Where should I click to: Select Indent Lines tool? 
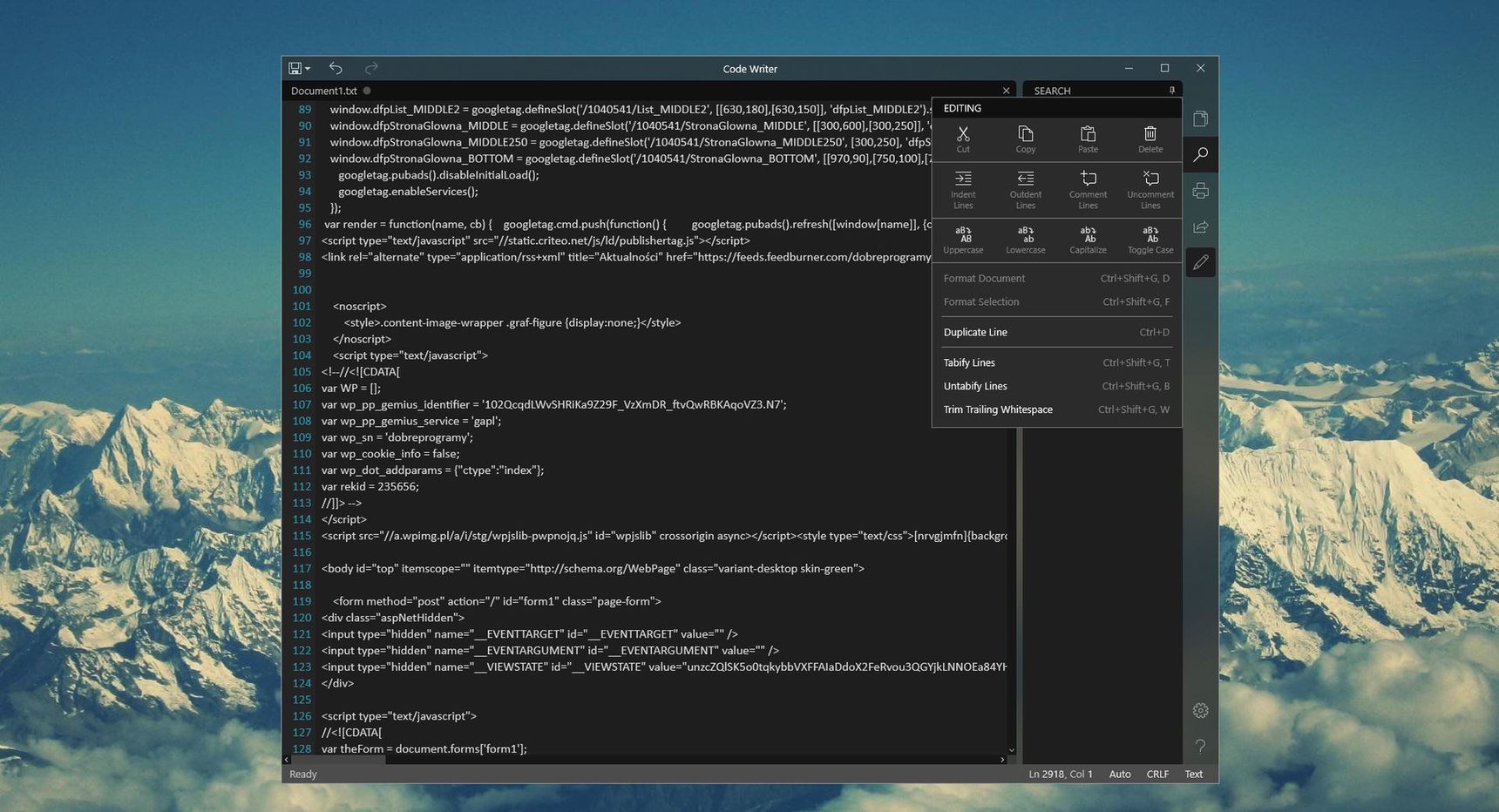(963, 189)
